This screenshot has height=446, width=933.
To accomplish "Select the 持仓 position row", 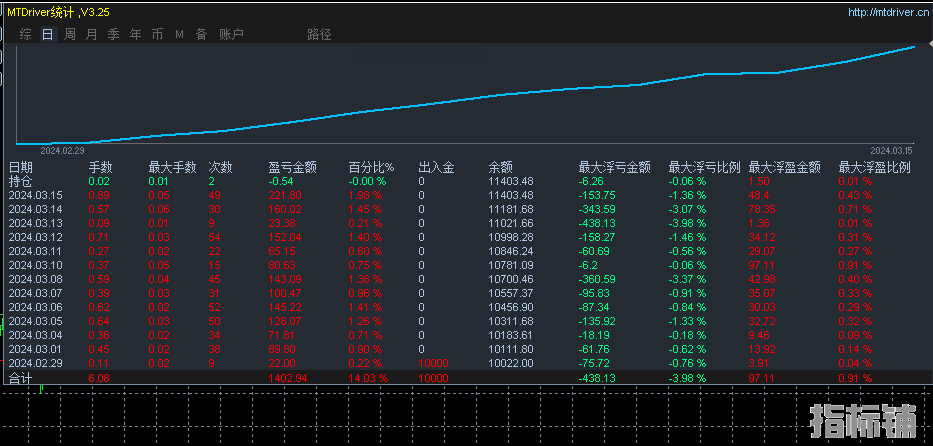I will pos(21,181).
